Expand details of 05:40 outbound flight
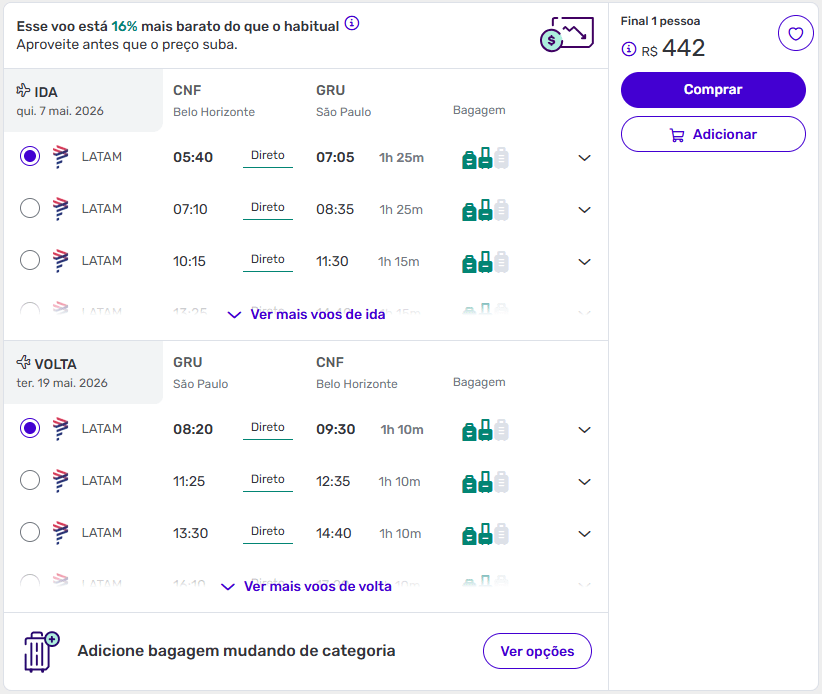This screenshot has width=822, height=694. click(585, 158)
